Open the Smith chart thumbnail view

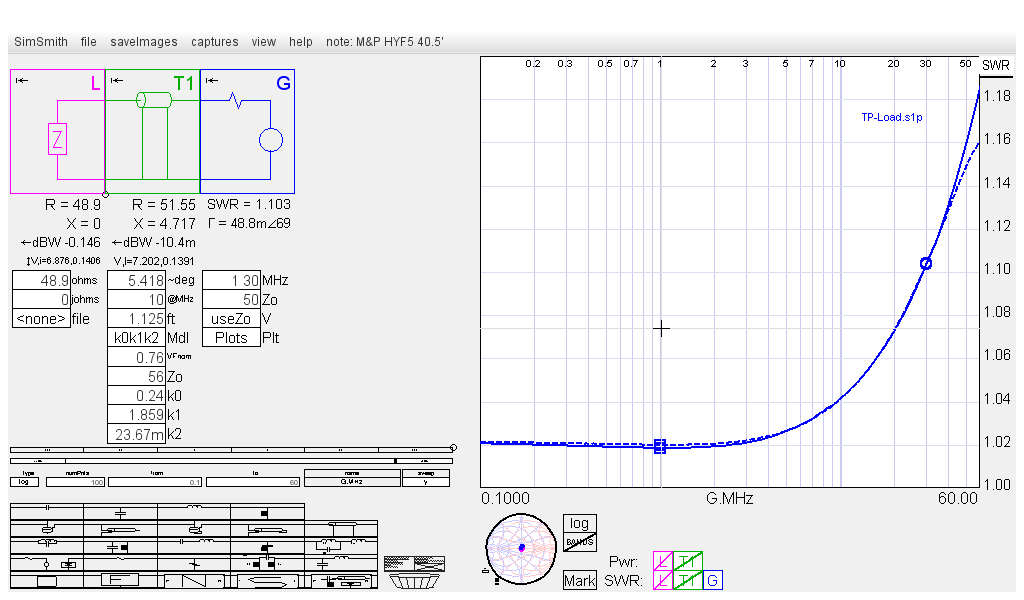click(519, 548)
